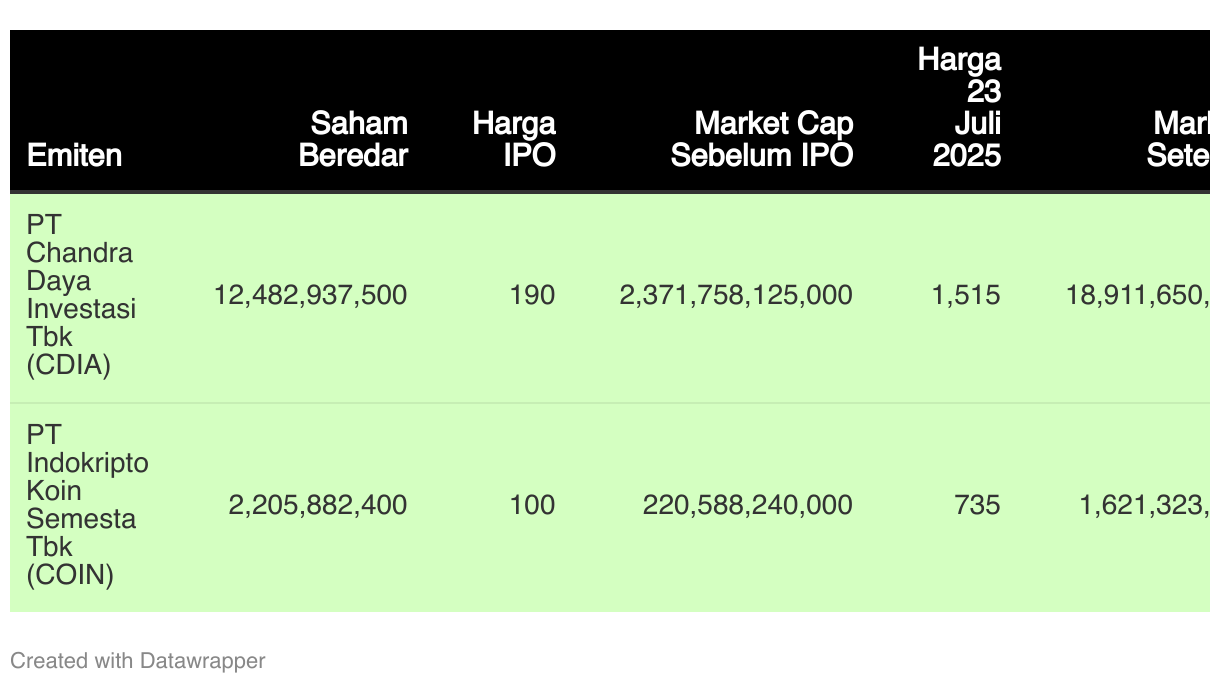The image size is (1220, 684).
Task: Click the truncated 1,621,323 value in COIN row
Action: click(x=1145, y=505)
